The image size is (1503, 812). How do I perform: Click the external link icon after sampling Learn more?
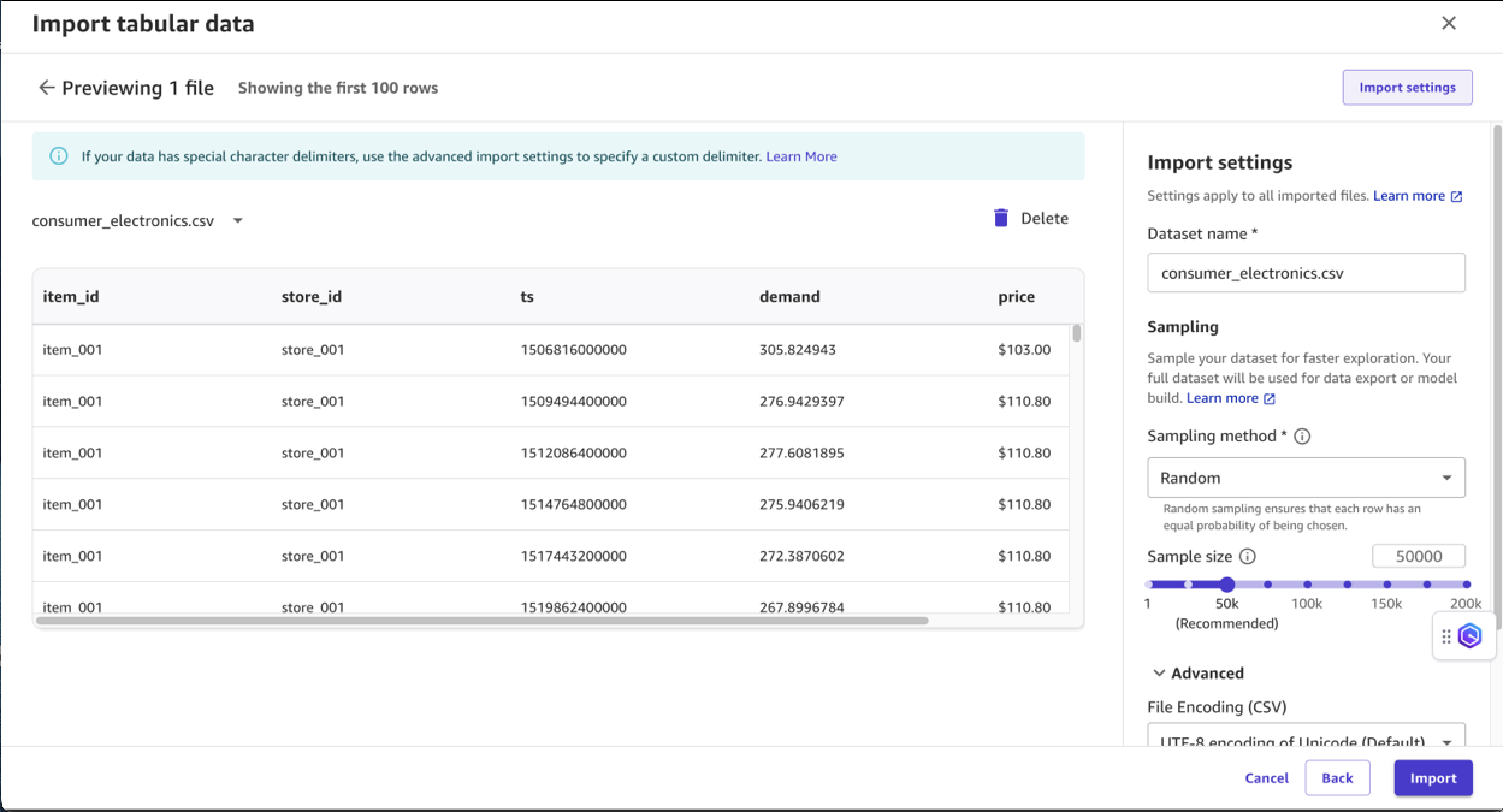coord(1269,398)
